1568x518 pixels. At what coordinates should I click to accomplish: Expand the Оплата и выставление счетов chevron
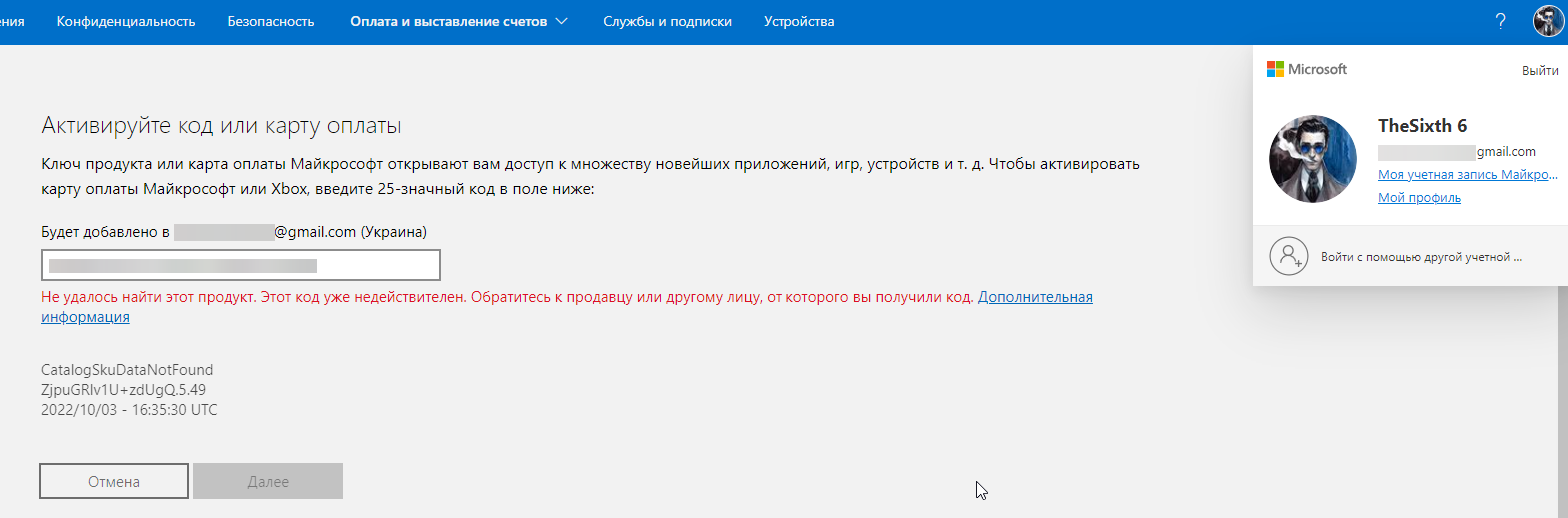point(561,21)
